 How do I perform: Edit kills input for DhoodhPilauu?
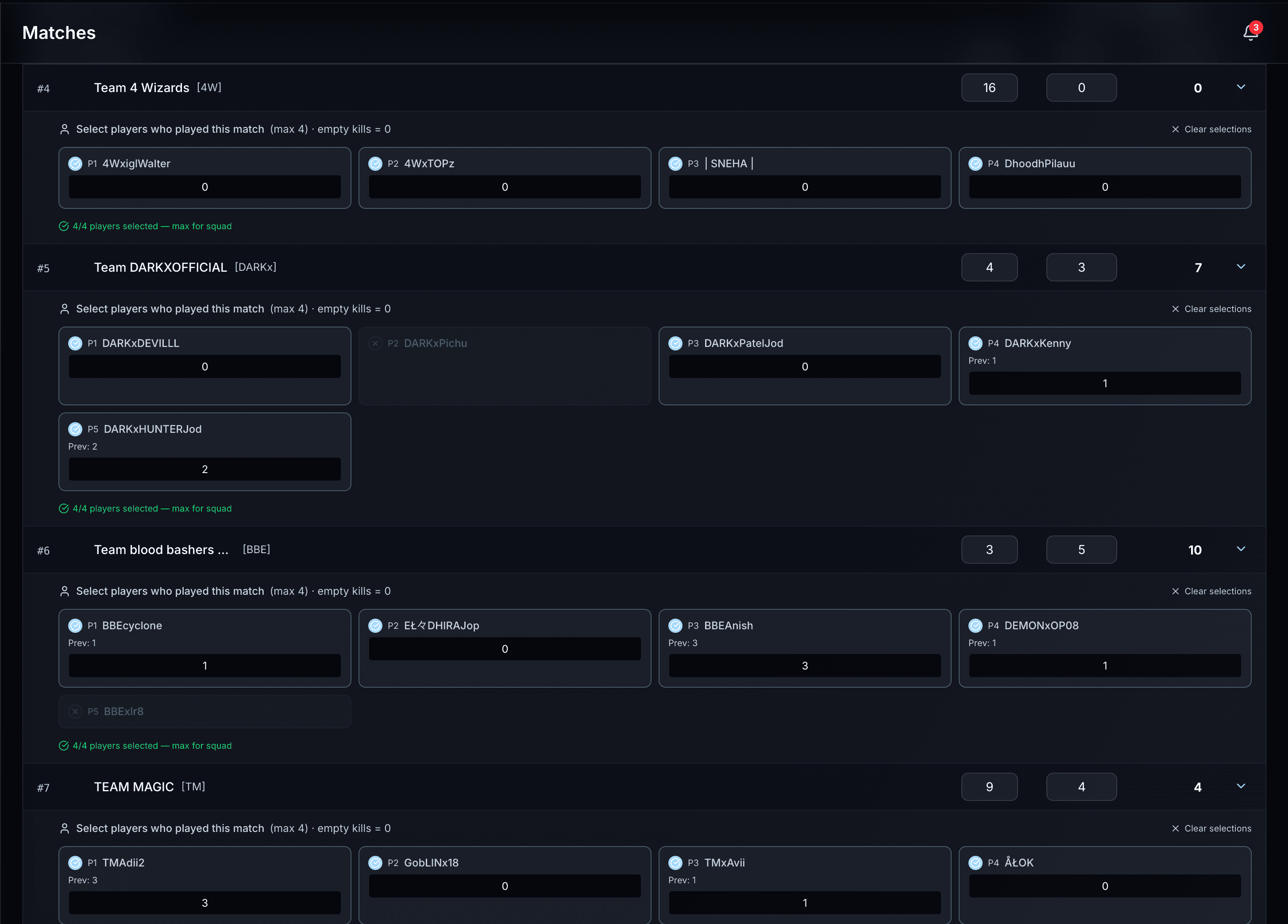click(x=1105, y=187)
